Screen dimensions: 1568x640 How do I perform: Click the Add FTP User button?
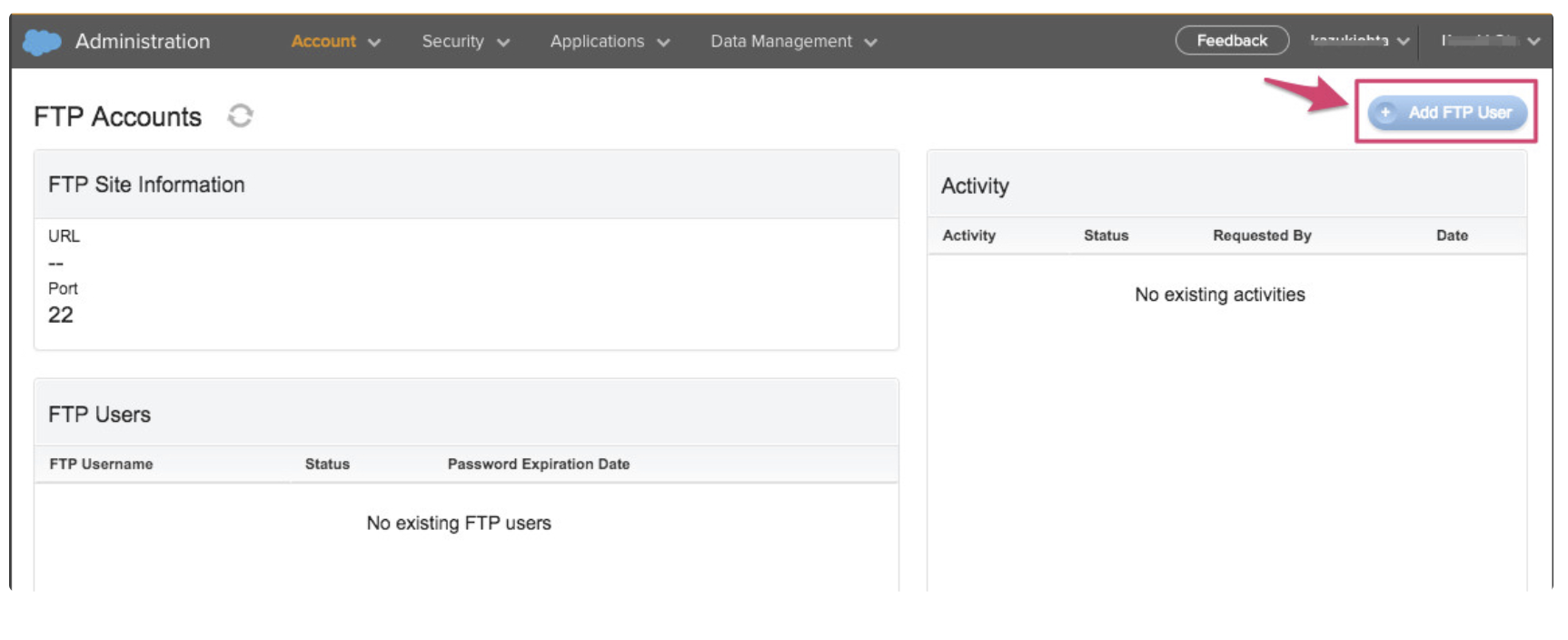(1446, 113)
